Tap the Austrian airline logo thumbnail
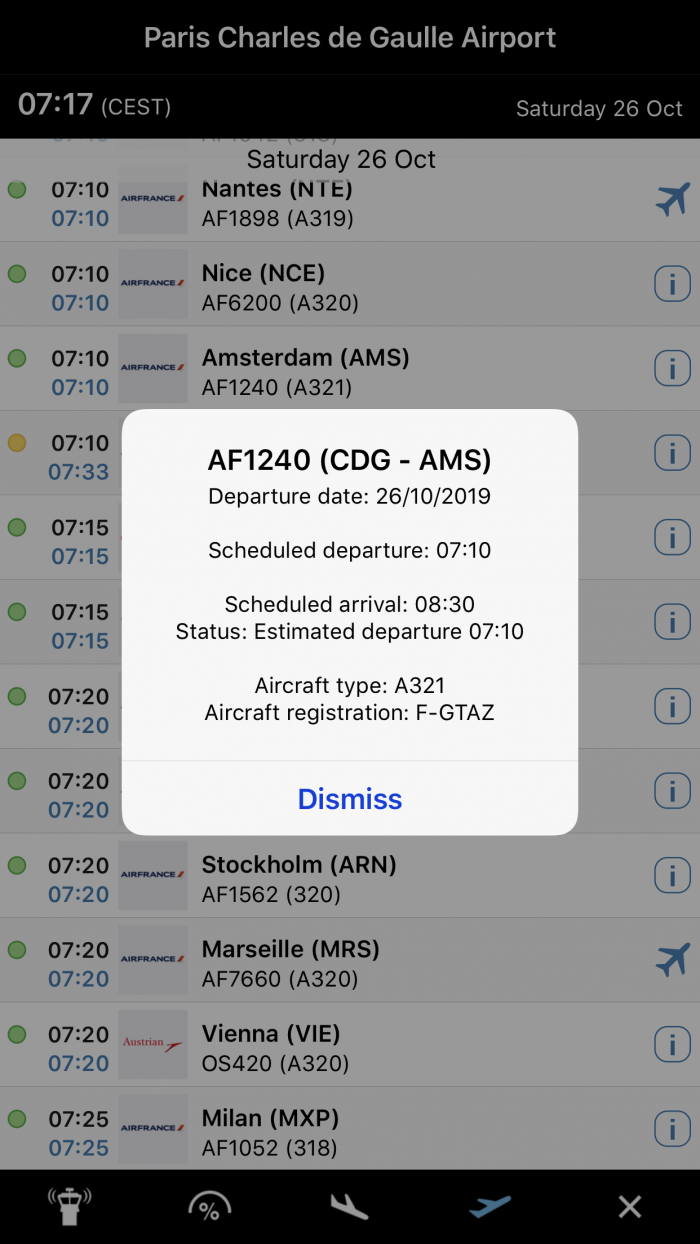700x1244 pixels. pyautogui.click(x=153, y=1045)
